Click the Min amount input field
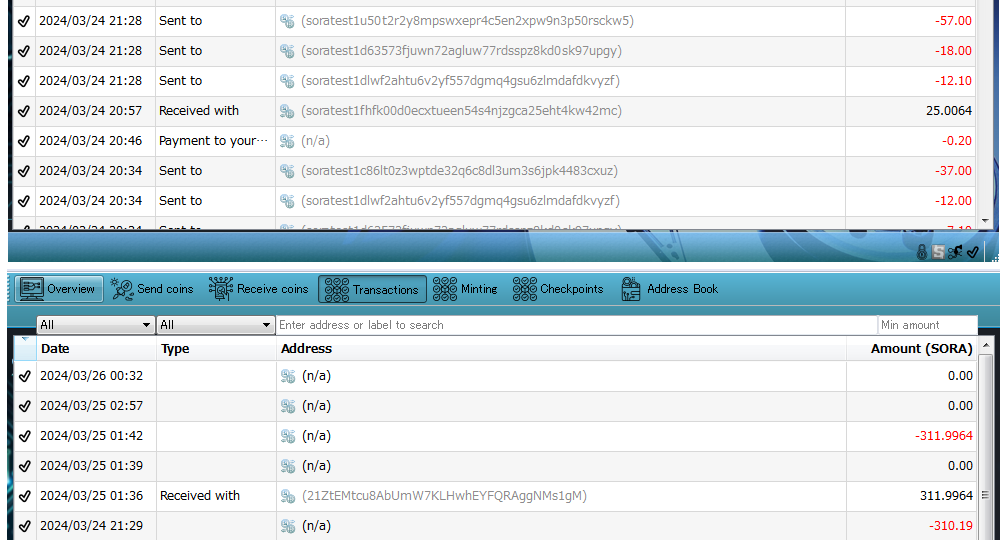The height and width of the screenshot is (540, 1000). click(x=925, y=325)
